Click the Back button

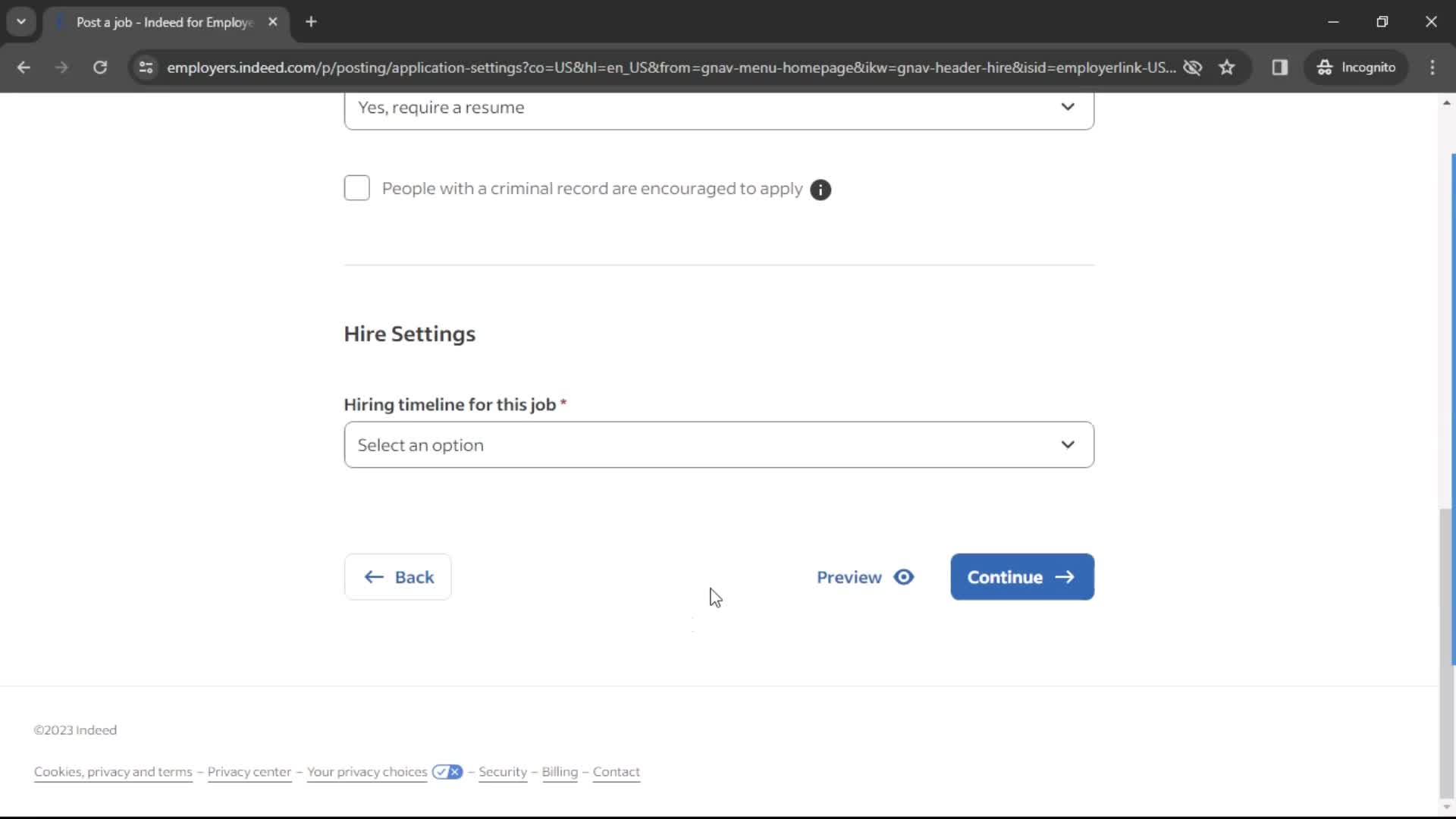397,576
